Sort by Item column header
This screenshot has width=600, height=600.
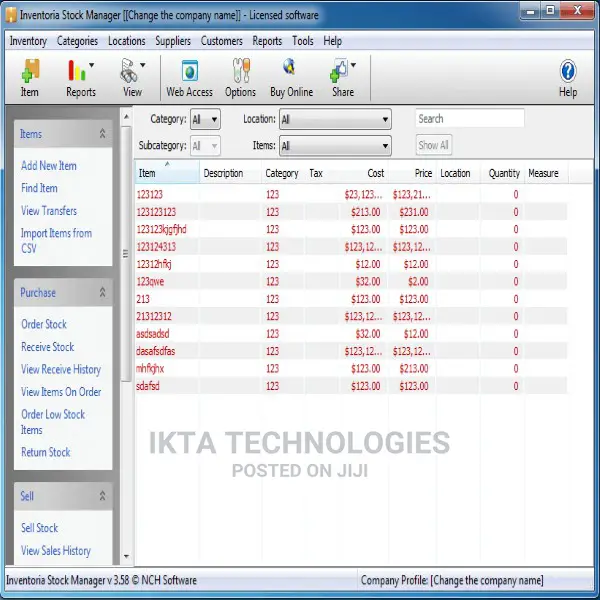coord(167,173)
